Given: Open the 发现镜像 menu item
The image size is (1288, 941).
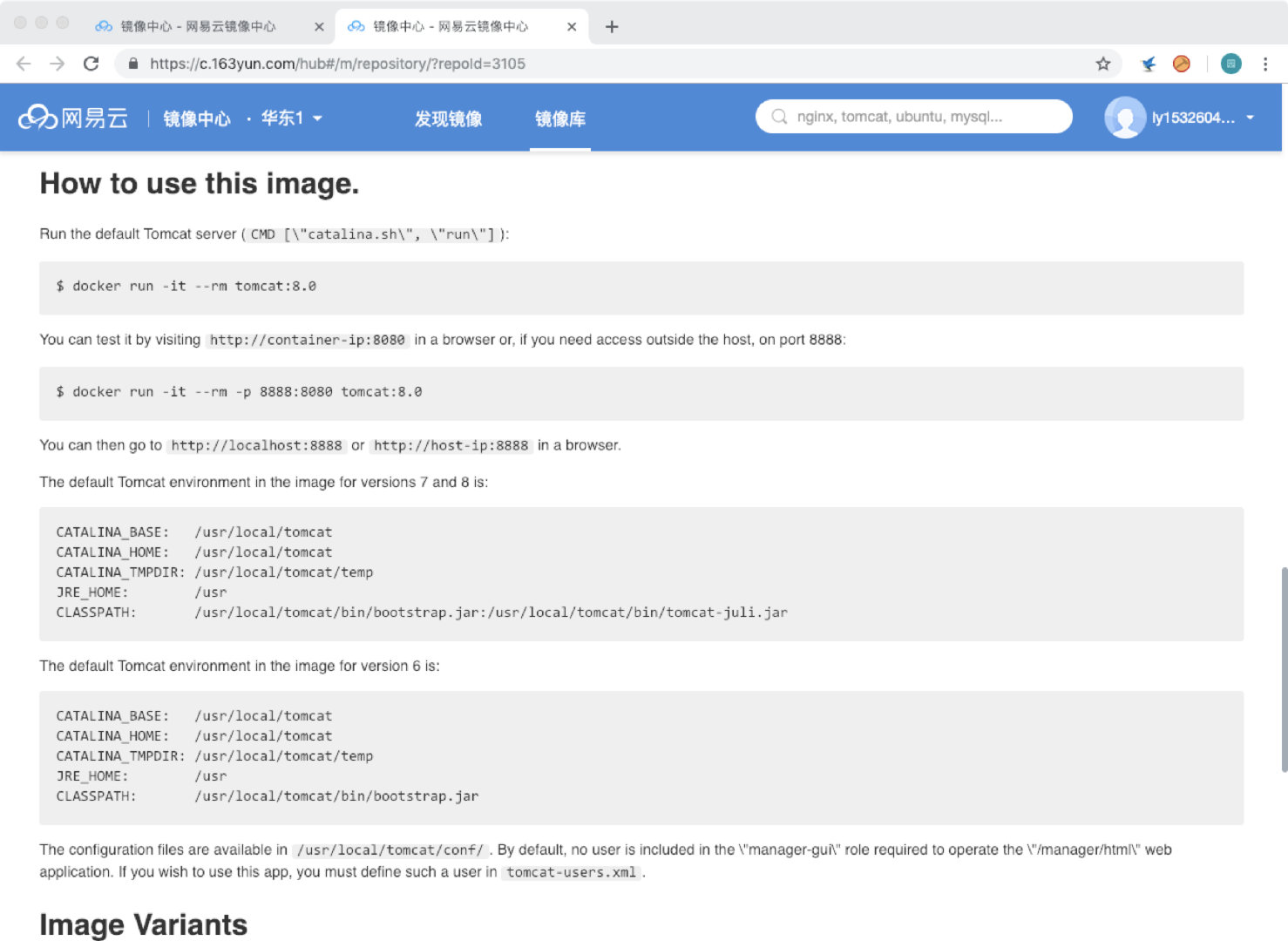Looking at the screenshot, I should point(449,118).
